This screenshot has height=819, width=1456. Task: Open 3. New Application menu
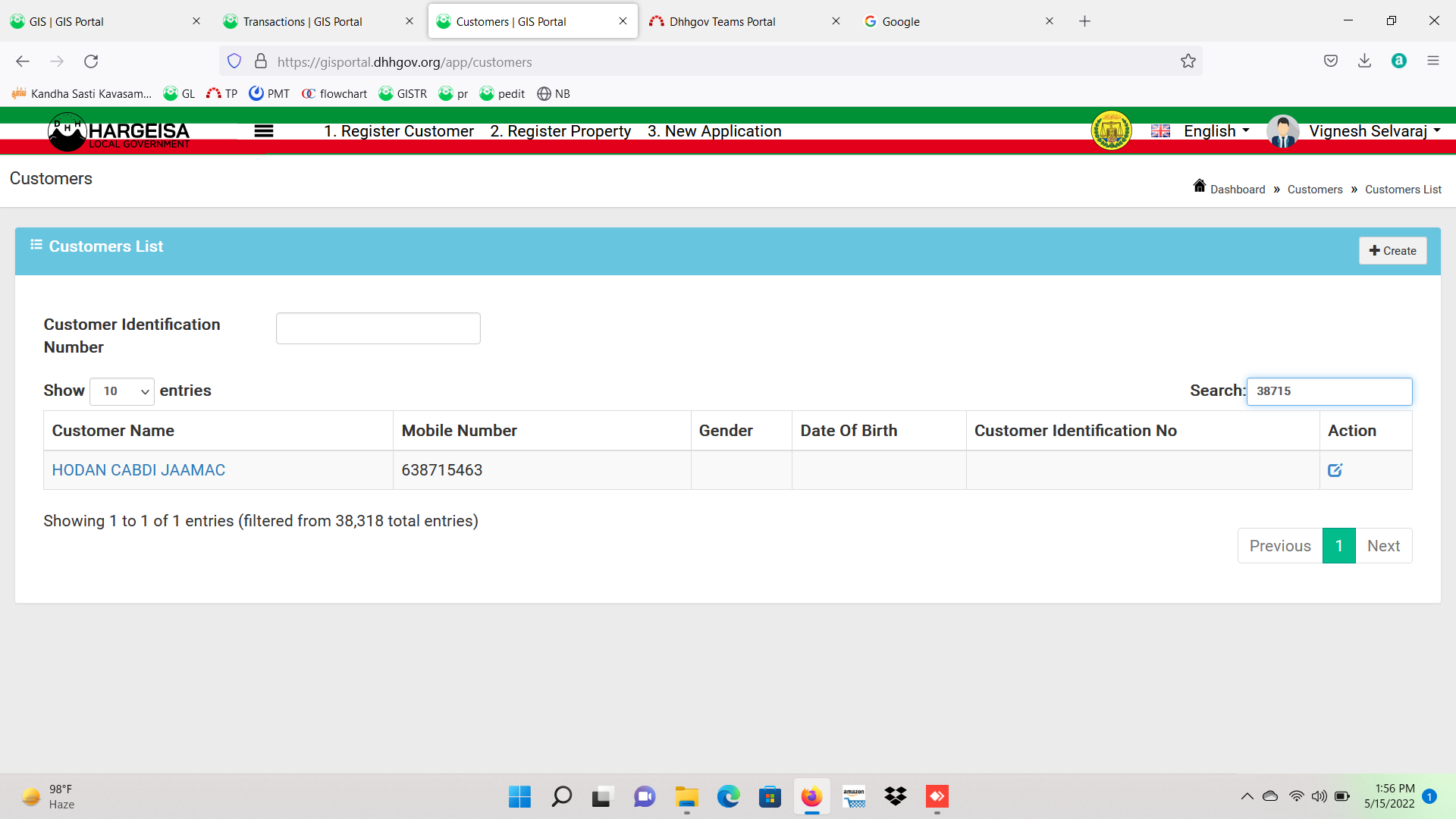(x=714, y=131)
